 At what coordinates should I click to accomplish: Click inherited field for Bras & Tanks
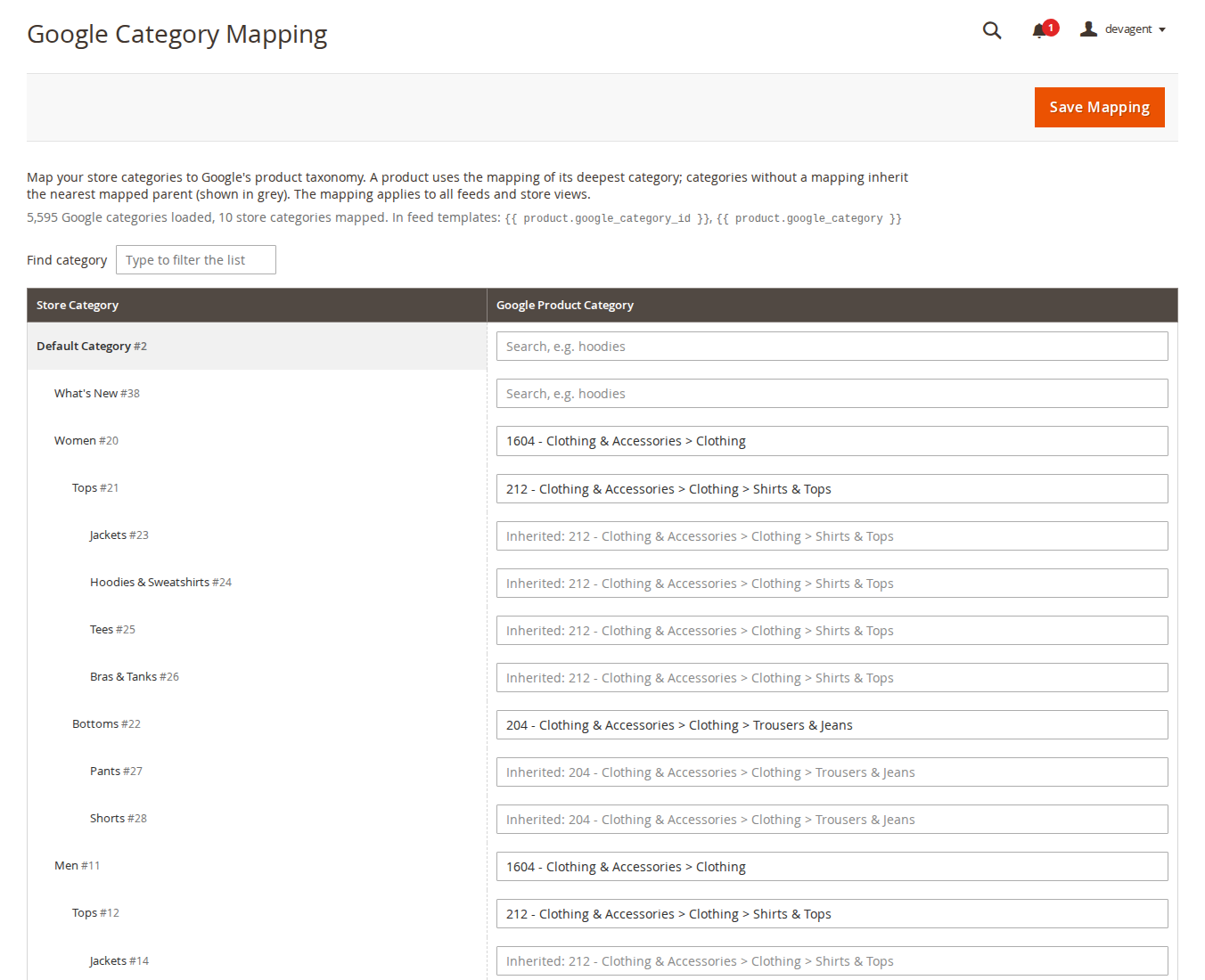tap(832, 678)
